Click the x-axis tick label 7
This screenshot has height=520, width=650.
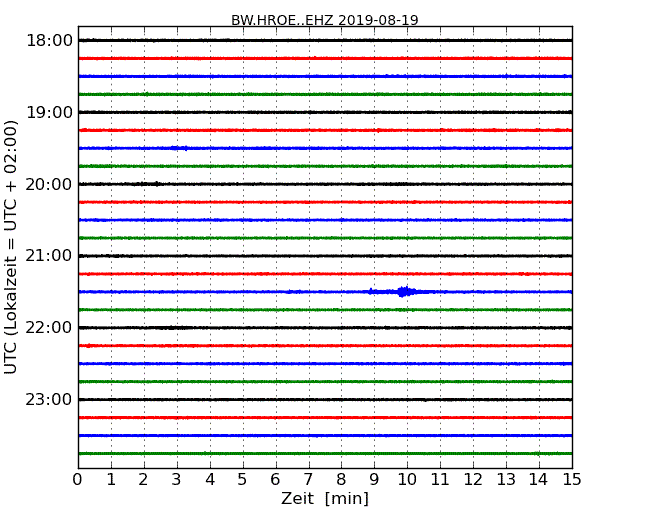308,480
